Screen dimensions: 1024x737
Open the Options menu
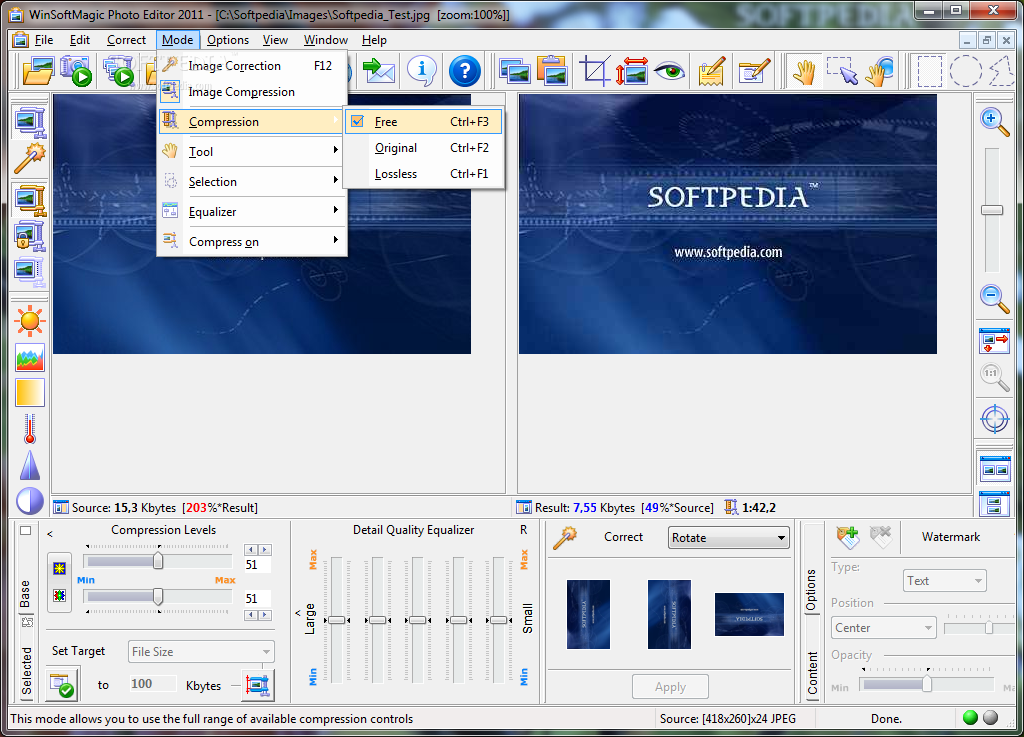tap(228, 40)
